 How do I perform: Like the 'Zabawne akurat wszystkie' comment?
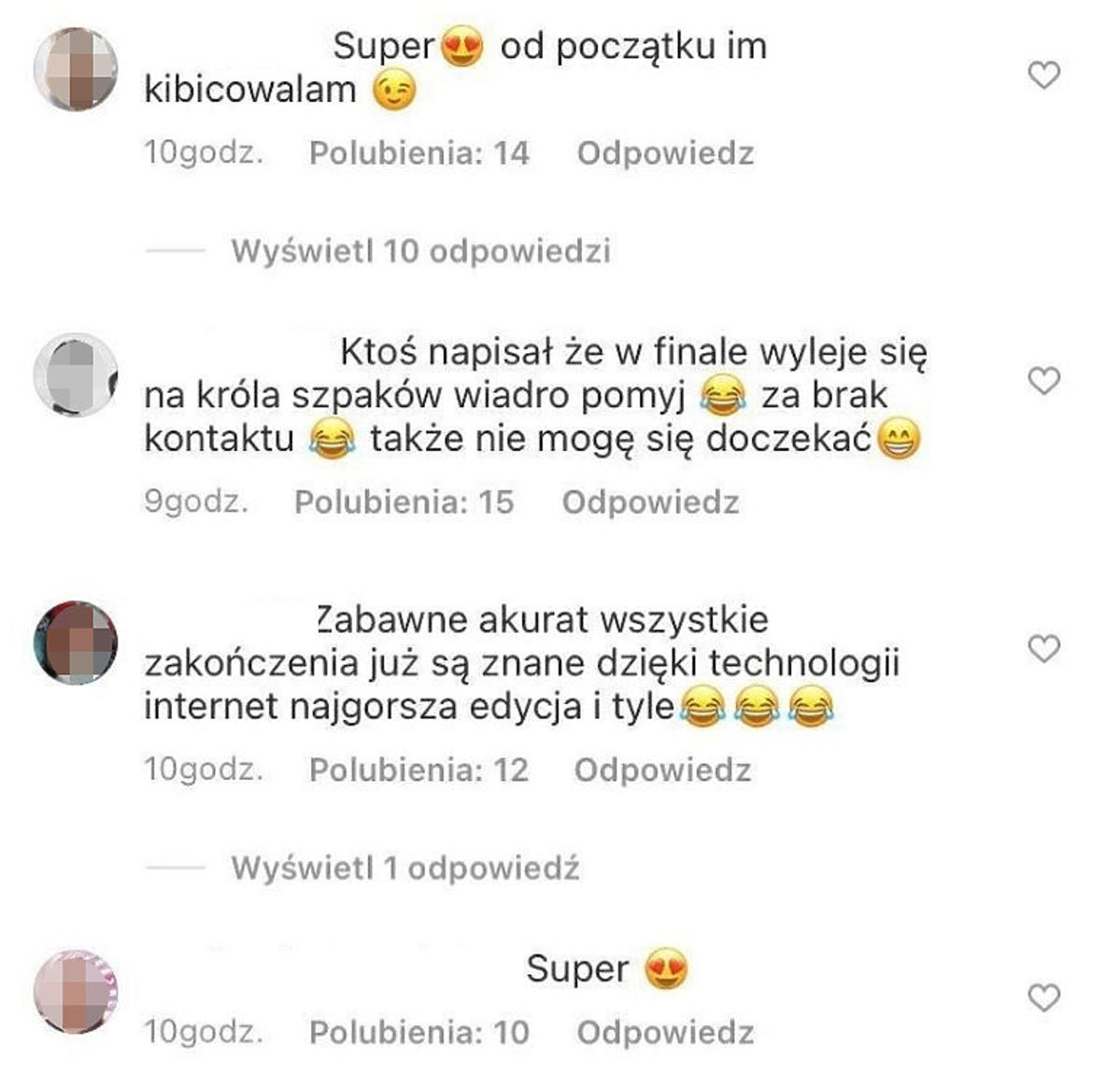click(1043, 648)
